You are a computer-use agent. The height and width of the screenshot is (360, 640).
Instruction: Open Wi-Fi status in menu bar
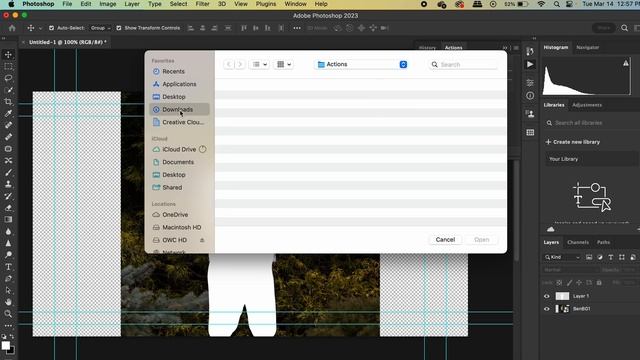coord(541,4)
